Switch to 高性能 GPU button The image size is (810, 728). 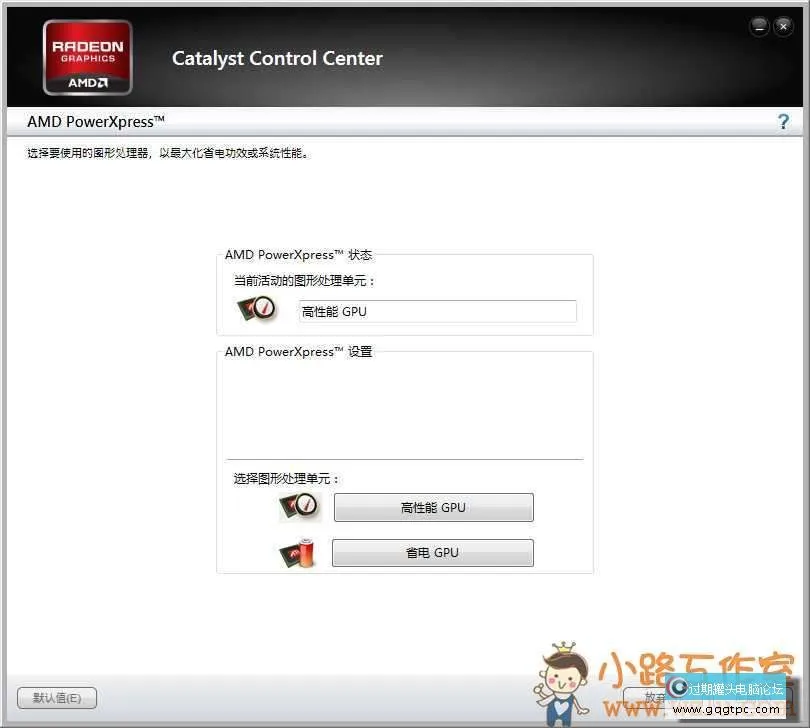(433, 508)
